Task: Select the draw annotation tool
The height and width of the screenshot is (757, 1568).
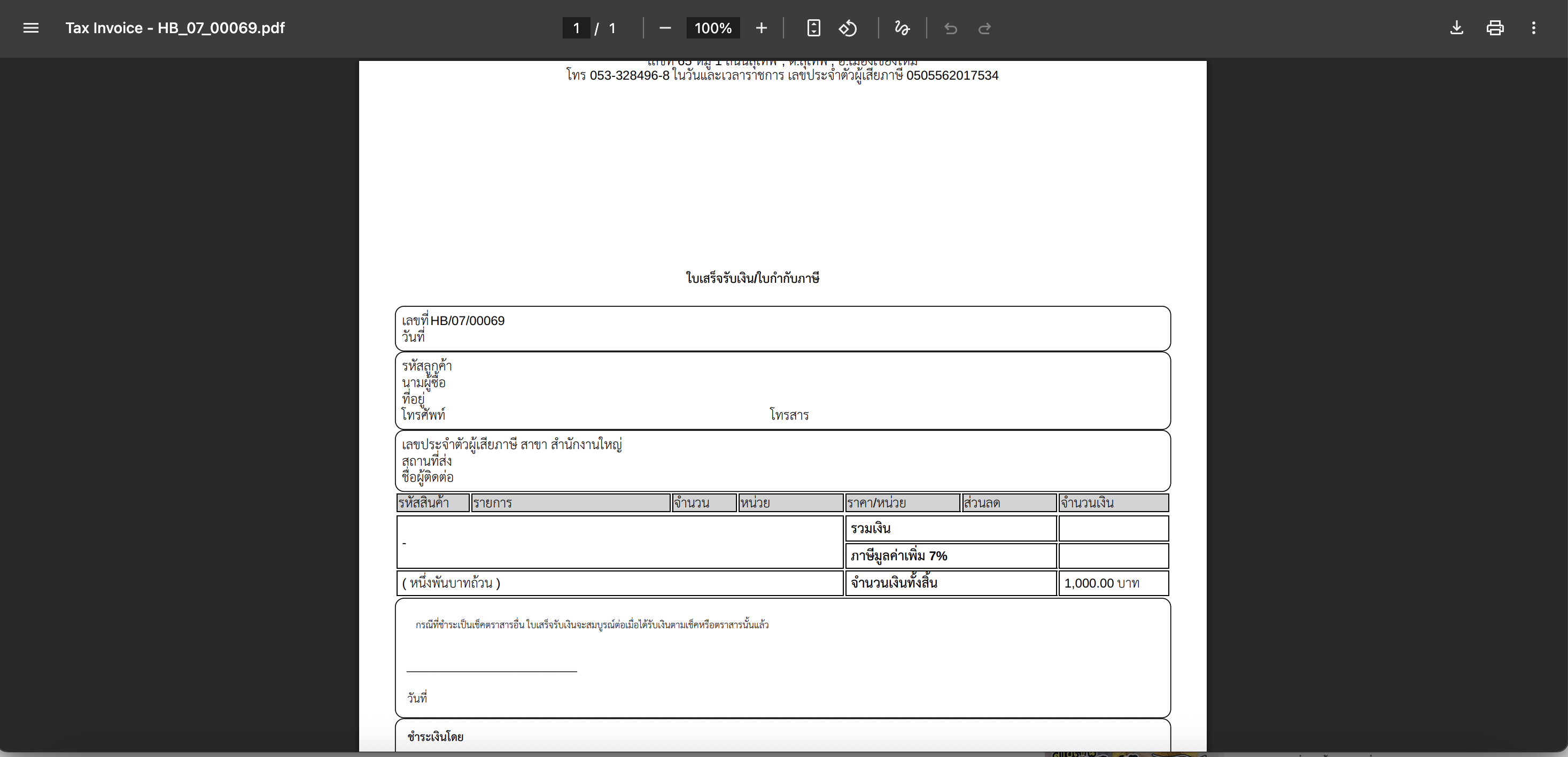Action: click(902, 28)
